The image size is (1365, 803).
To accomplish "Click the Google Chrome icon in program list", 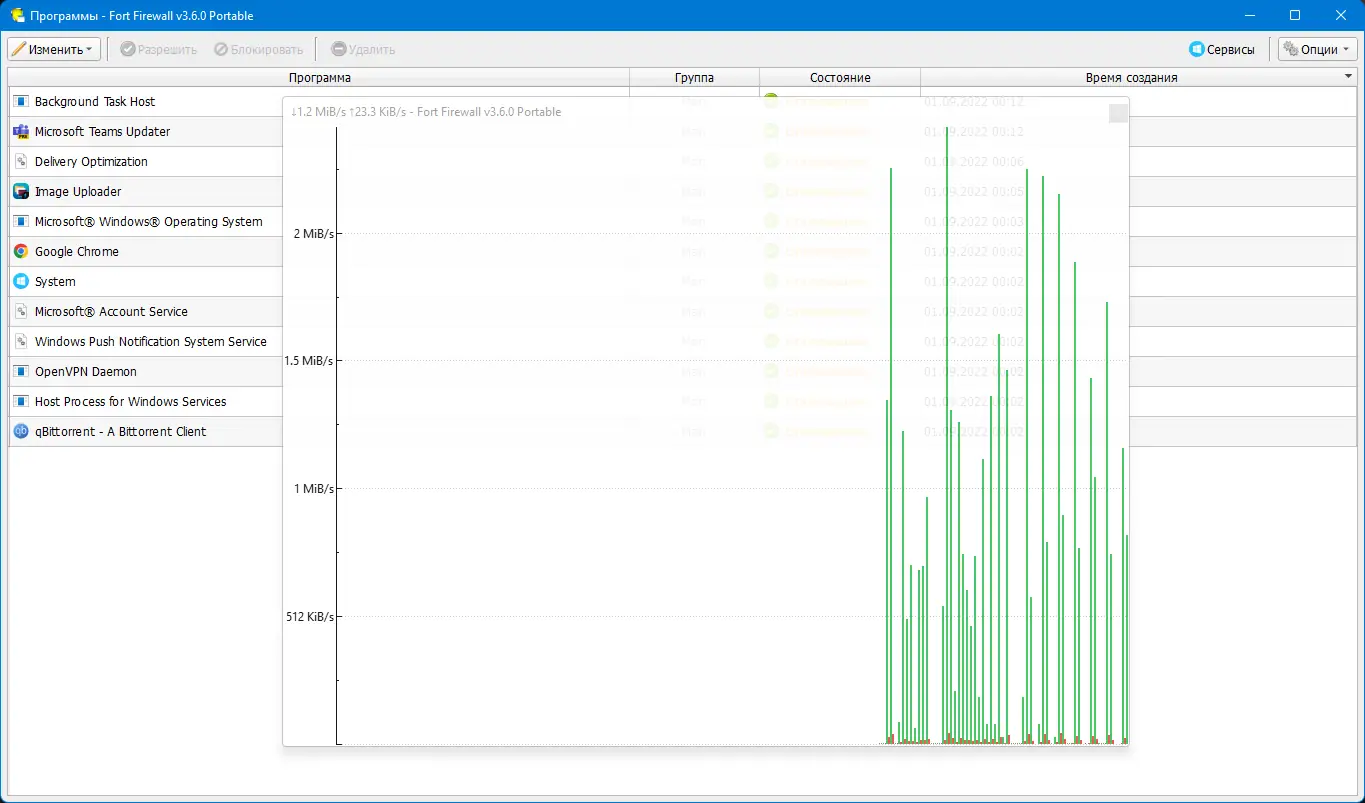I will 20,251.
